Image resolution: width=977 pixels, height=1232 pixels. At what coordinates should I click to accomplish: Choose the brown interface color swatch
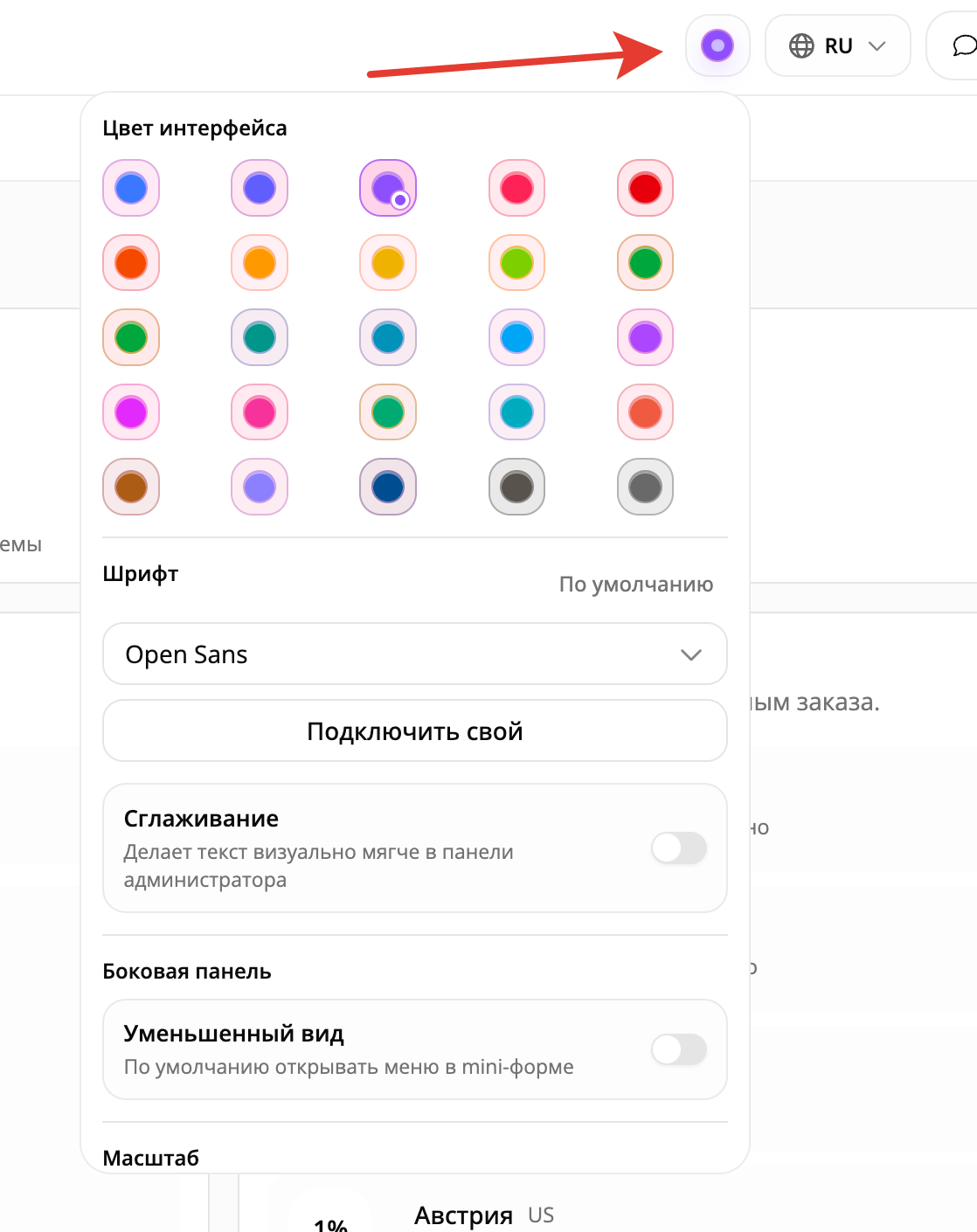[x=131, y=487]
